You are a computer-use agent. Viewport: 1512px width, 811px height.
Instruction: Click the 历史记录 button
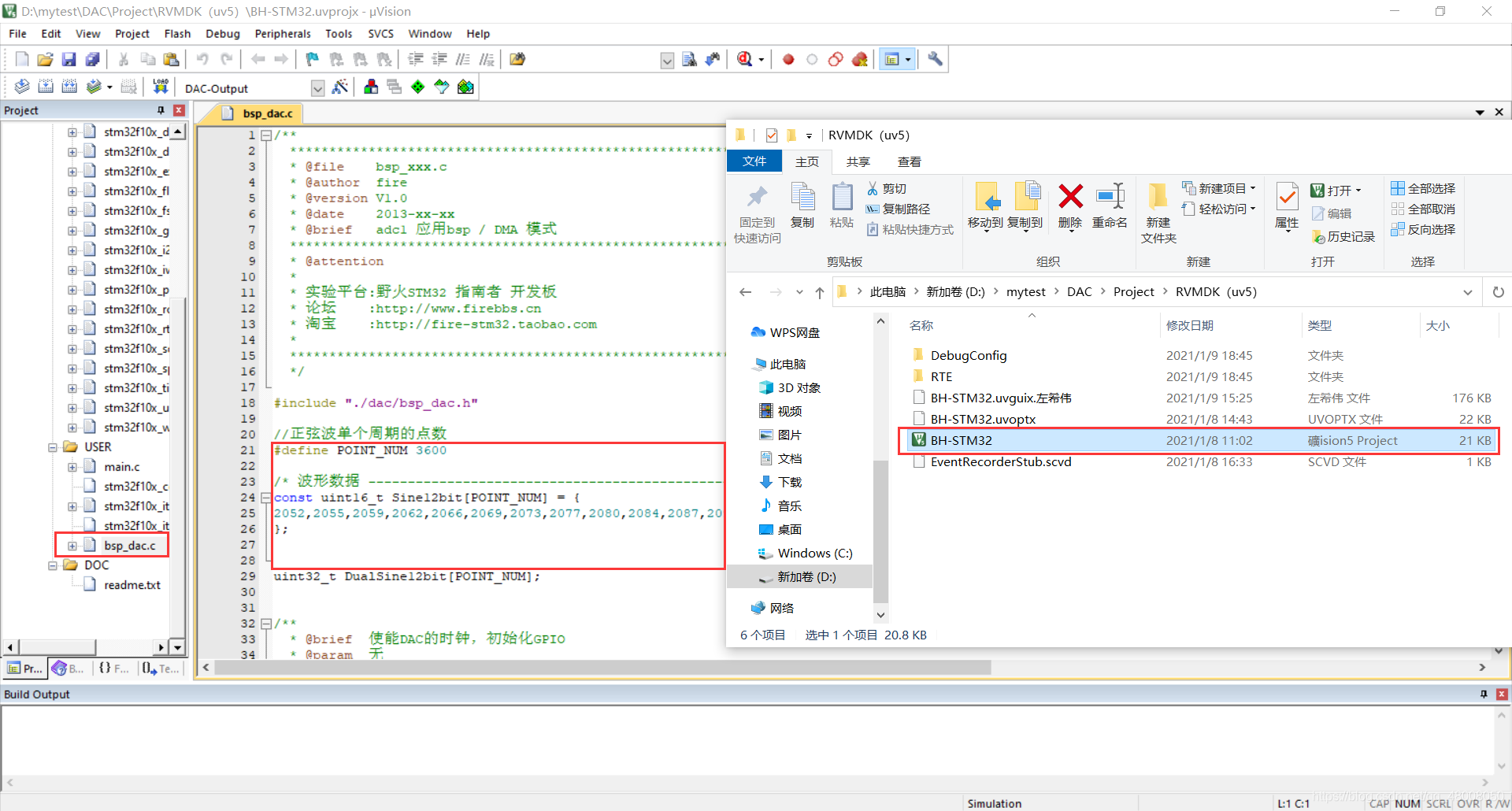(1343, 236)
